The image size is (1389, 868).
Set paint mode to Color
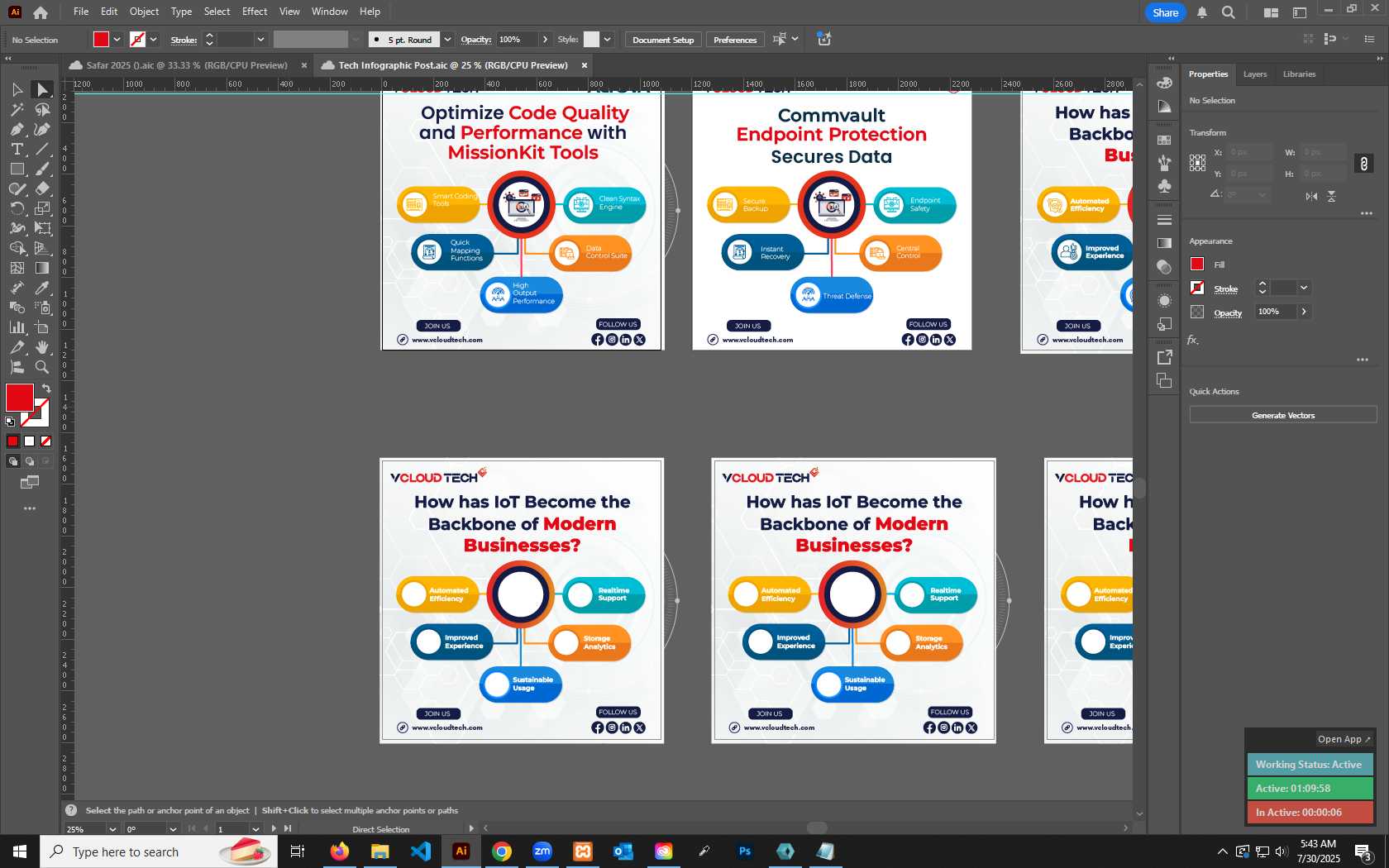(12, 441)
